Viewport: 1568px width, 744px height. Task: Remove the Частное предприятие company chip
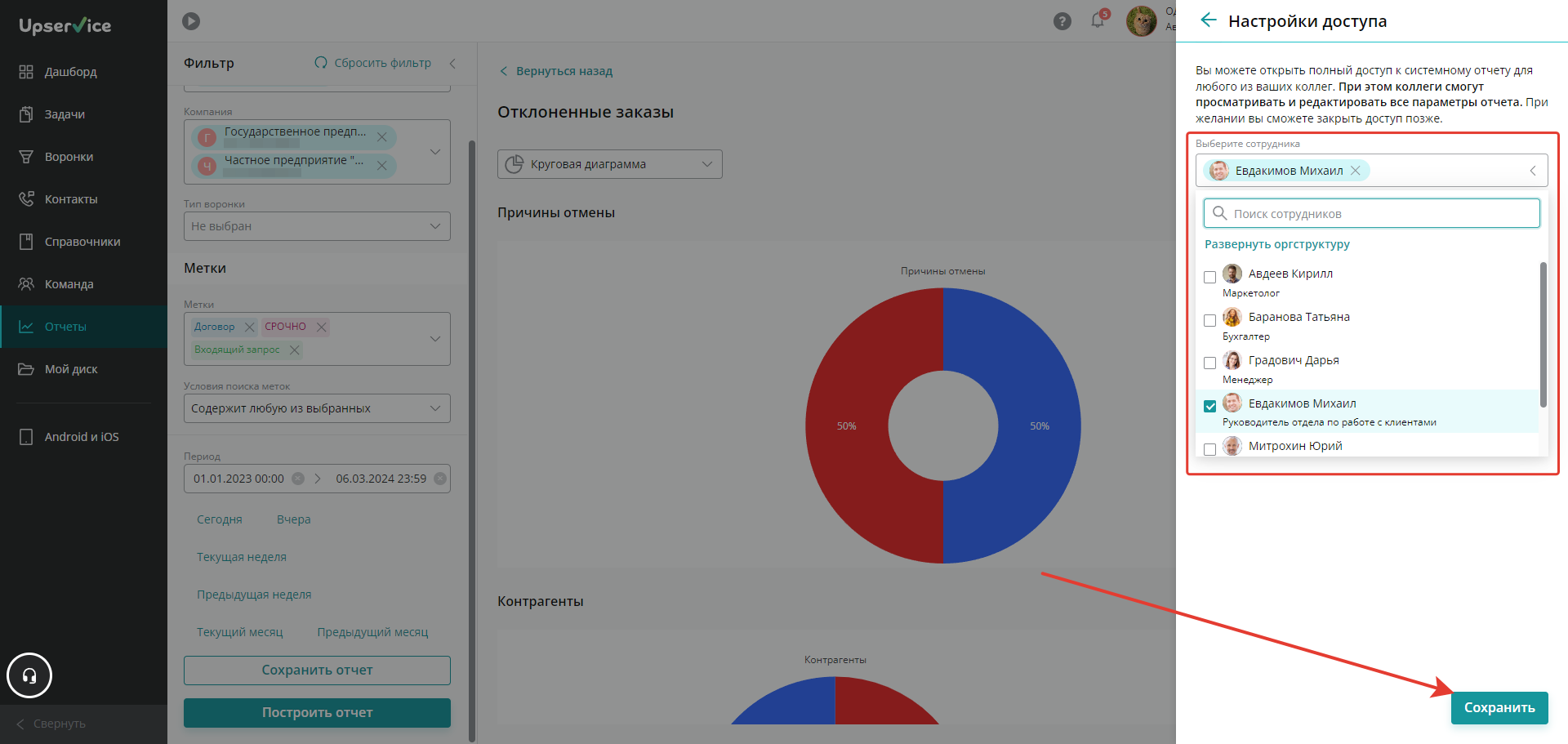tap(381, 166)
